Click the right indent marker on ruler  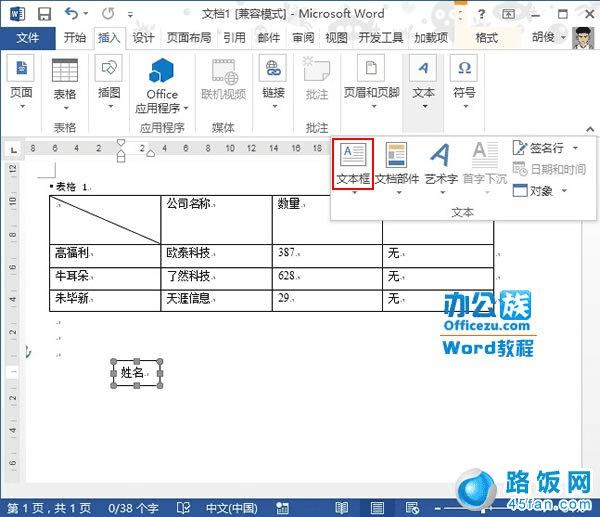click(x=151, y=153)
